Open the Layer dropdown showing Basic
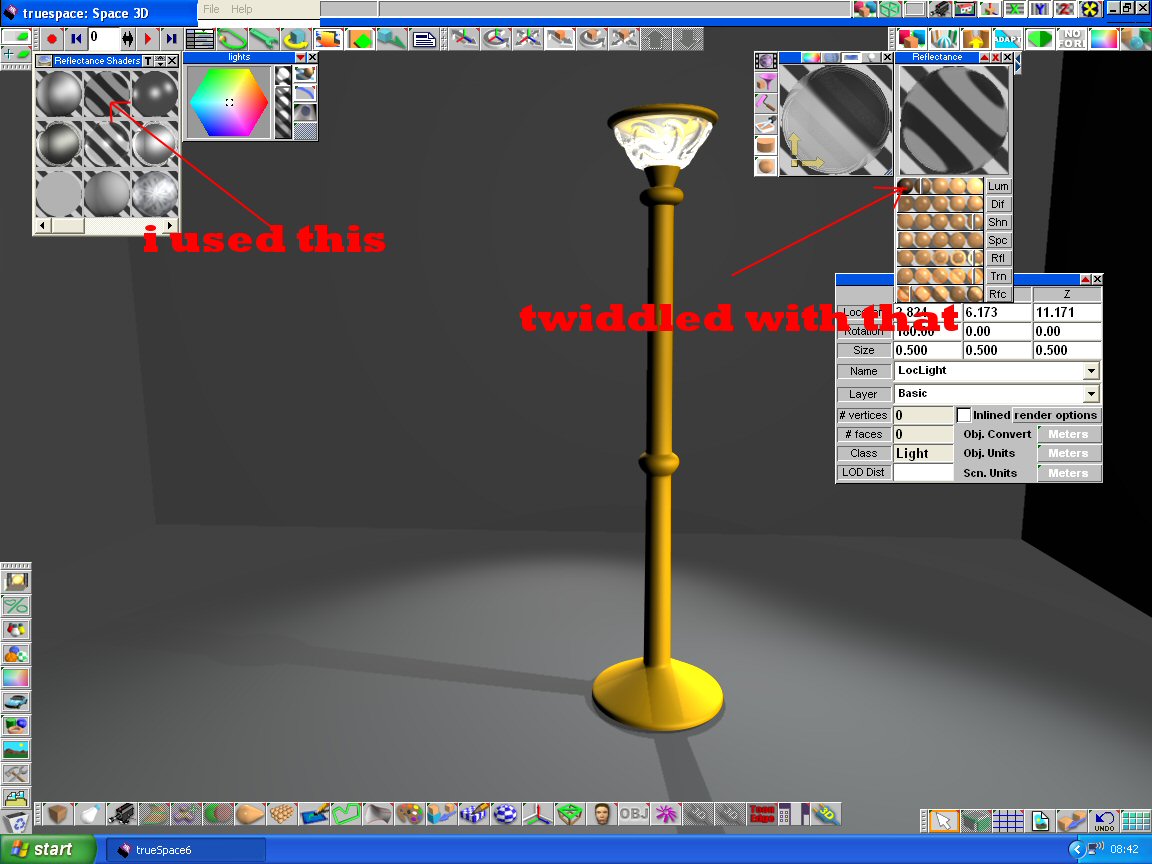The width and height of the screenshot is (1152, 864). point(1091,394)
